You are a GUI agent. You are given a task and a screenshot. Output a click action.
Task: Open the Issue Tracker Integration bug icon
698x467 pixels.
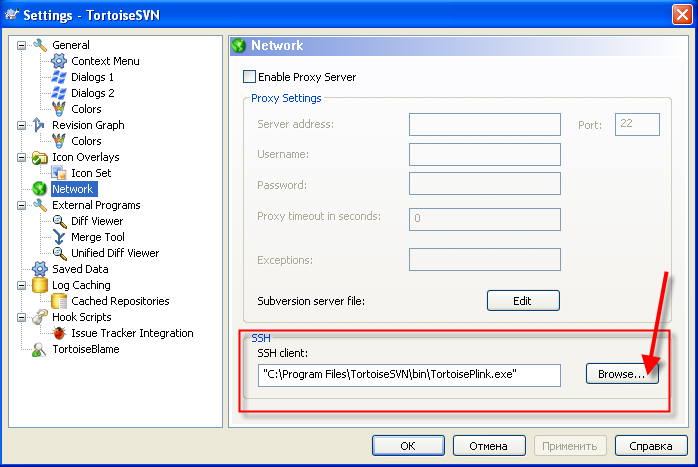coord(59,333)
